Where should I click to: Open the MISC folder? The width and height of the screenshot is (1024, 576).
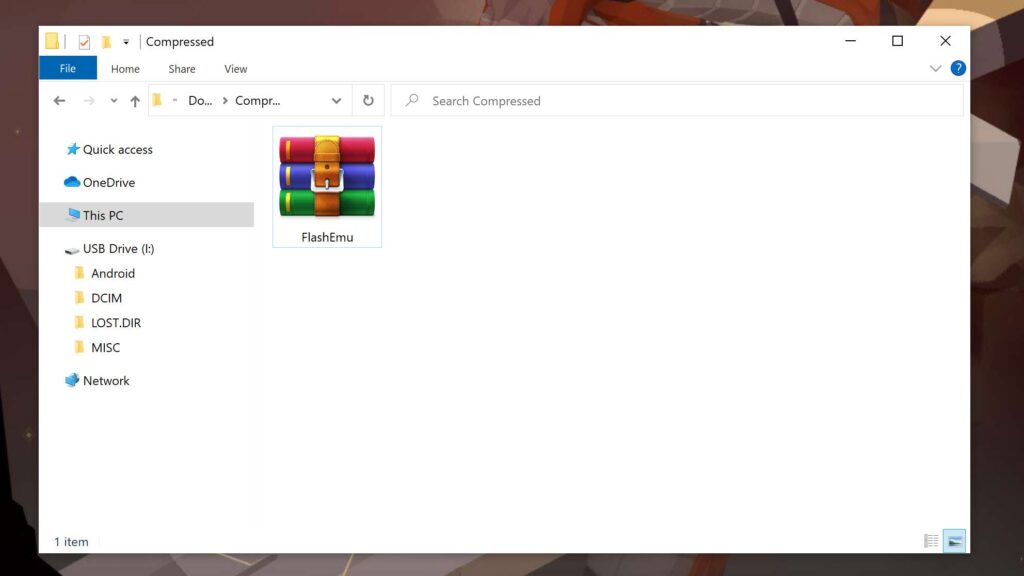click(105, 348)
